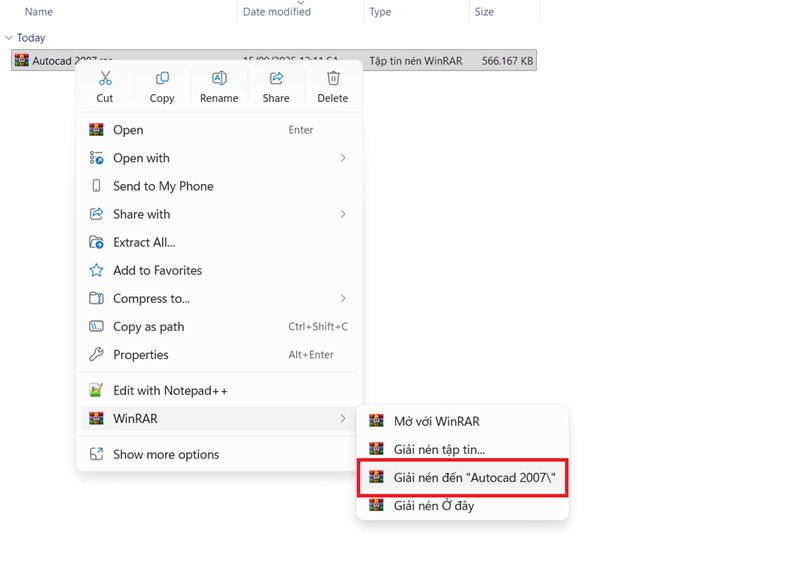This screenshot has width=800, height=567.
Task: Click the Copy icon in context menu
Action: [162, 79]
